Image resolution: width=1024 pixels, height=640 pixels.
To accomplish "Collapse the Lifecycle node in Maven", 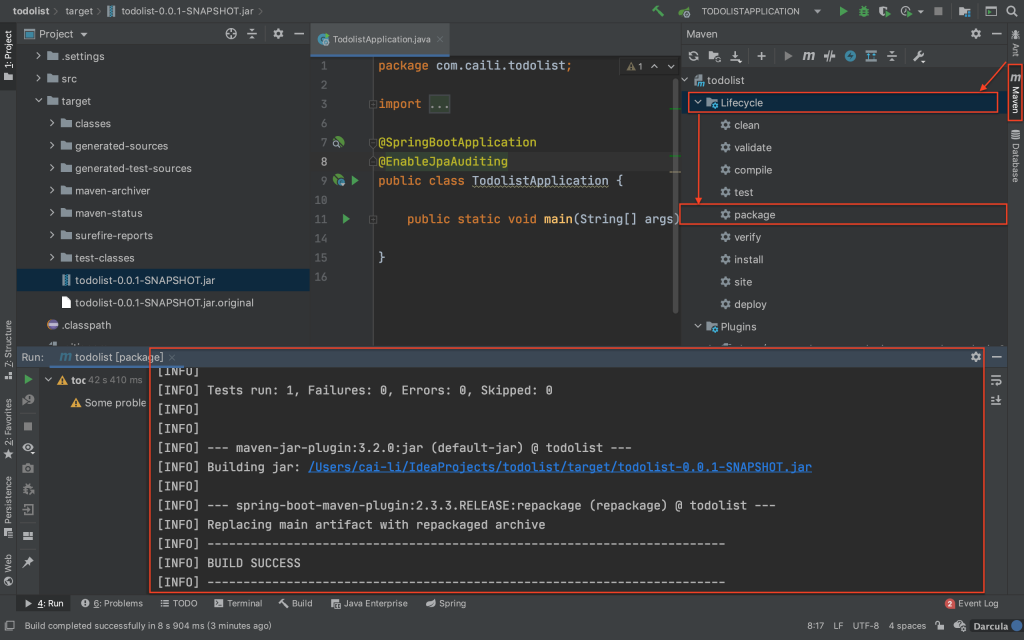I will (698, 103).
